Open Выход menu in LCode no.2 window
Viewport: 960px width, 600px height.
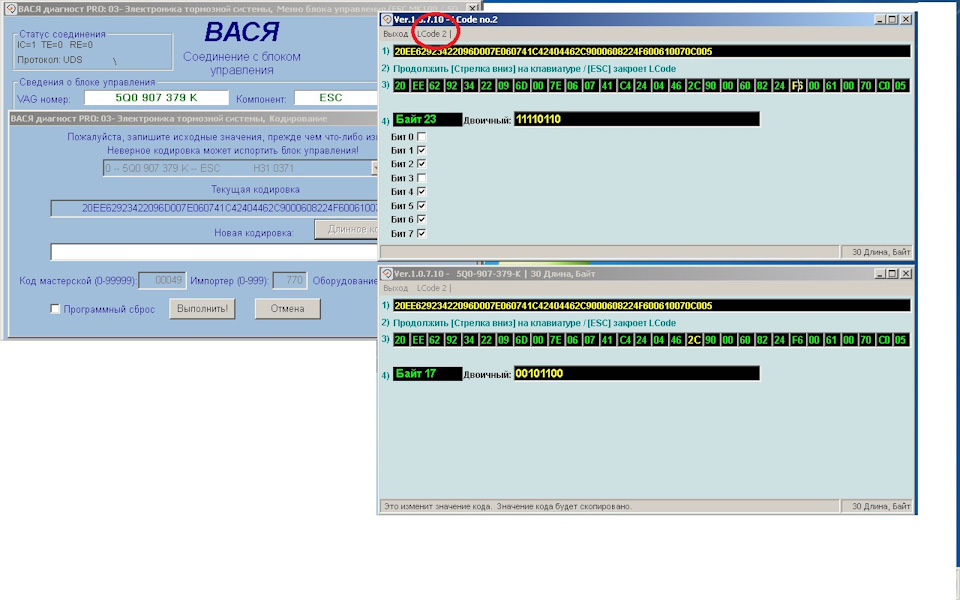pos(395,34)
